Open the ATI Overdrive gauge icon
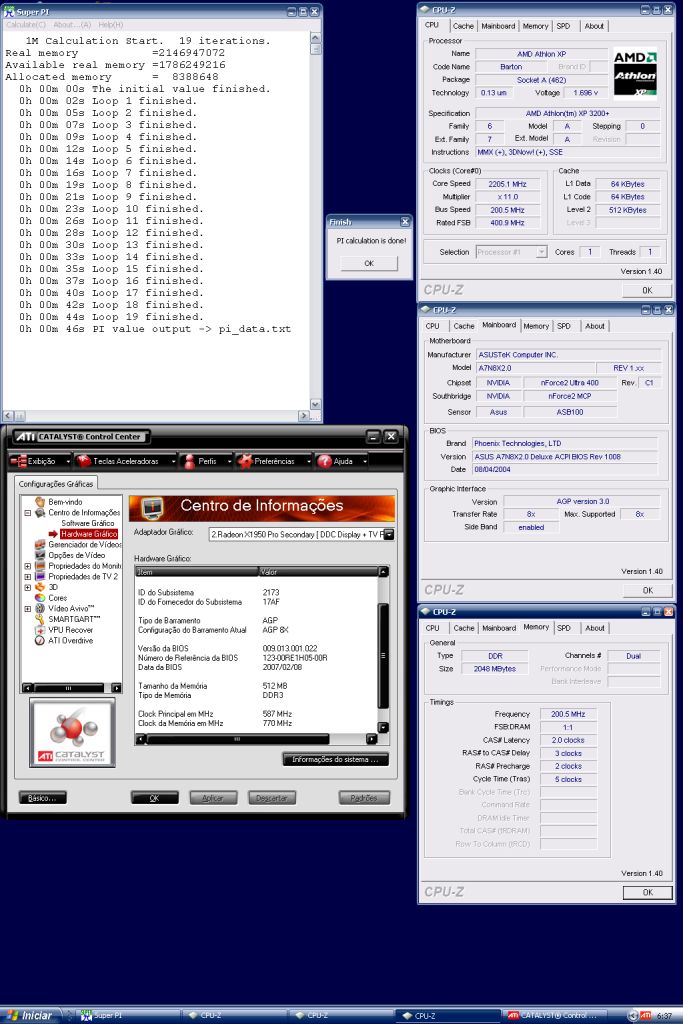 pyautogui.click(x=40, y=641)
